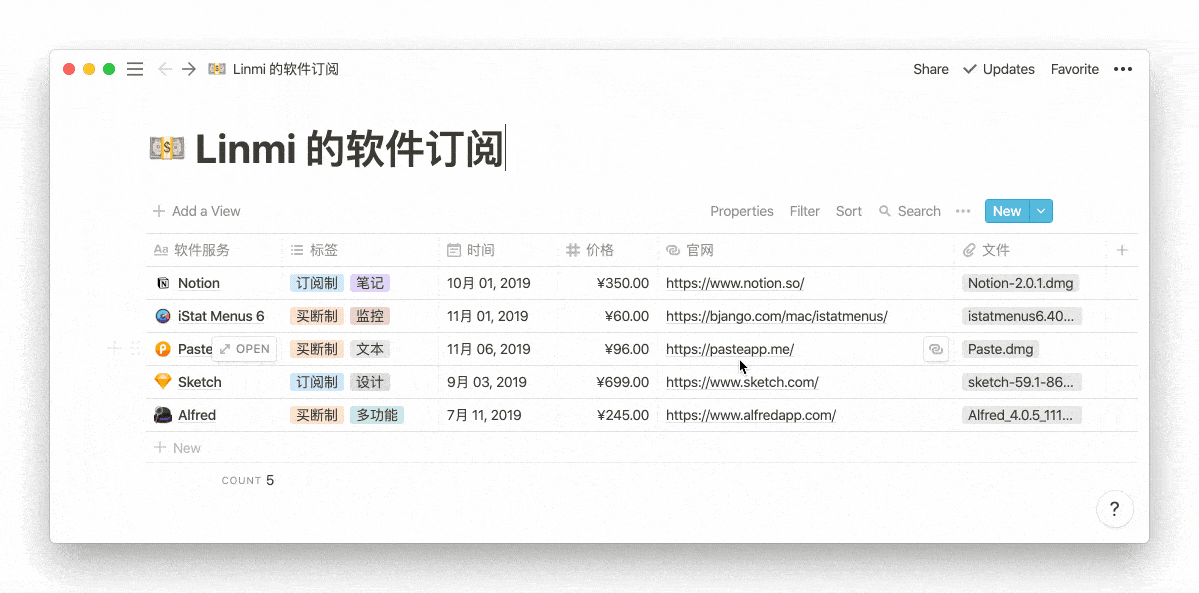This screenshot has height=593, width=1199.
Task: Click the 监控 tag in iStat Menus row
Action: [370, 317]
